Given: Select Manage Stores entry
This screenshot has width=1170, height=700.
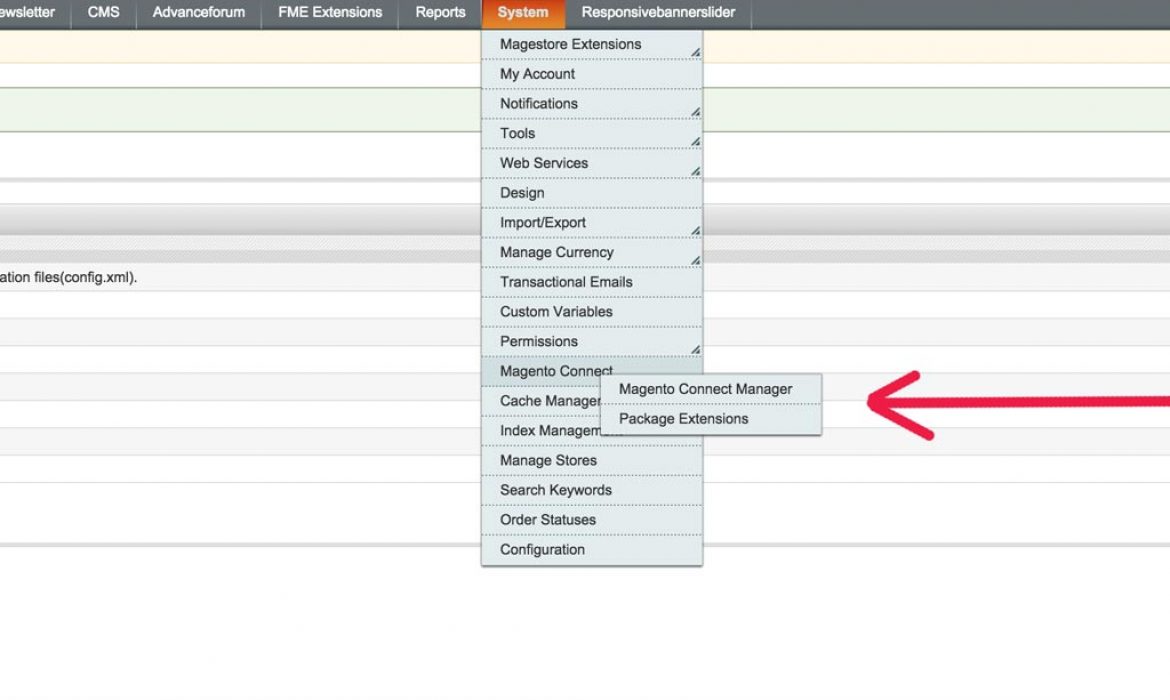Looking at the screenshot, I should pyautogui.click(x=592, y=460).
